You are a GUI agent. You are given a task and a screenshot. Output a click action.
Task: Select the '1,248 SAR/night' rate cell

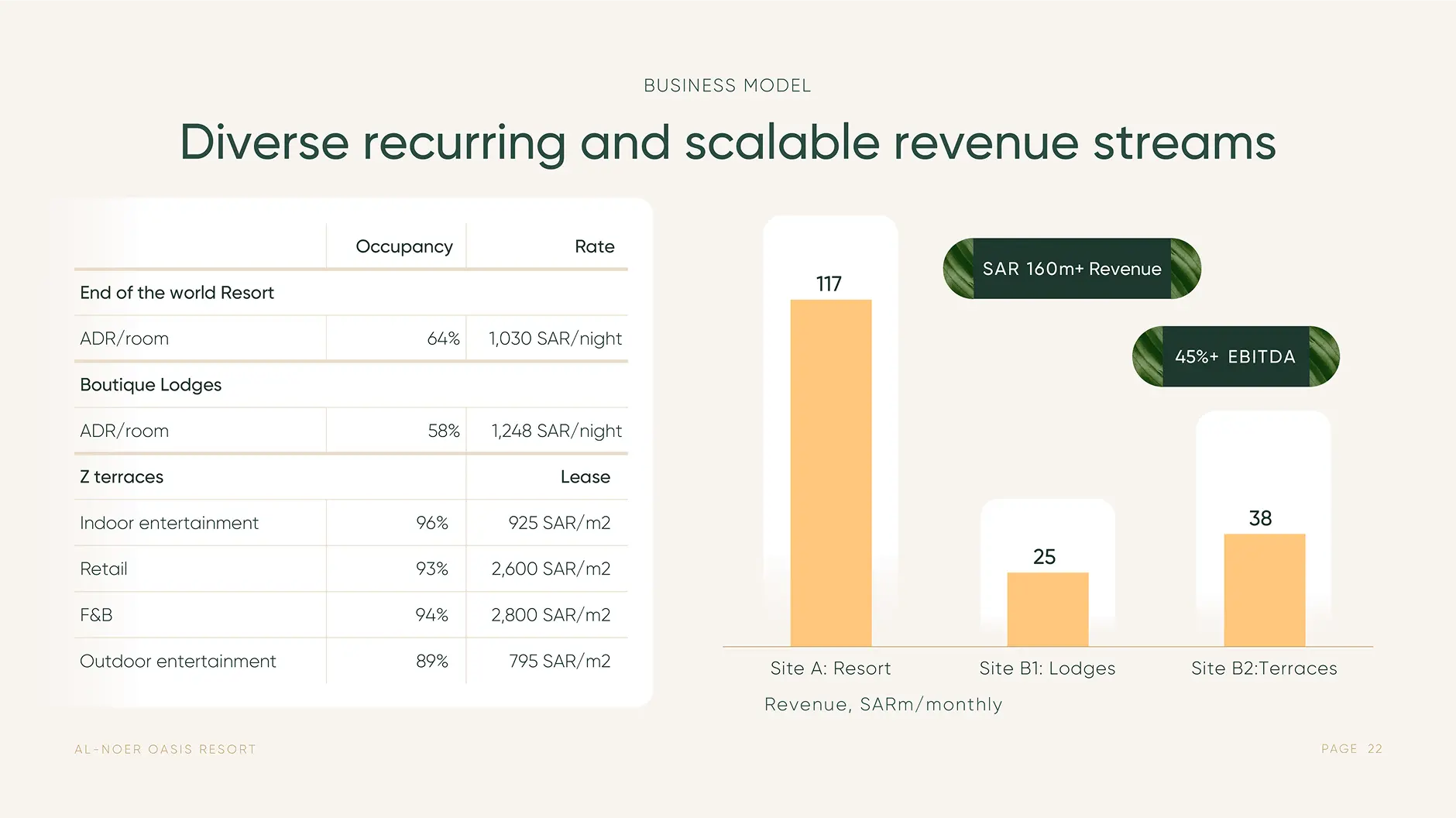(x=556, y=431)
